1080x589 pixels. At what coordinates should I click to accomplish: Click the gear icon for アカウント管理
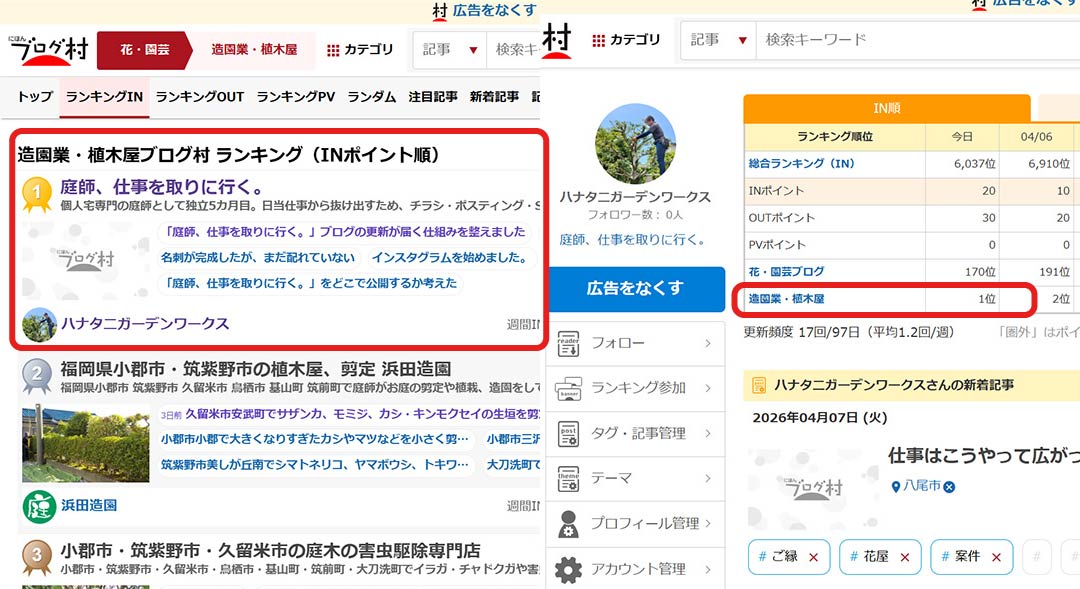tap(568, 569)
